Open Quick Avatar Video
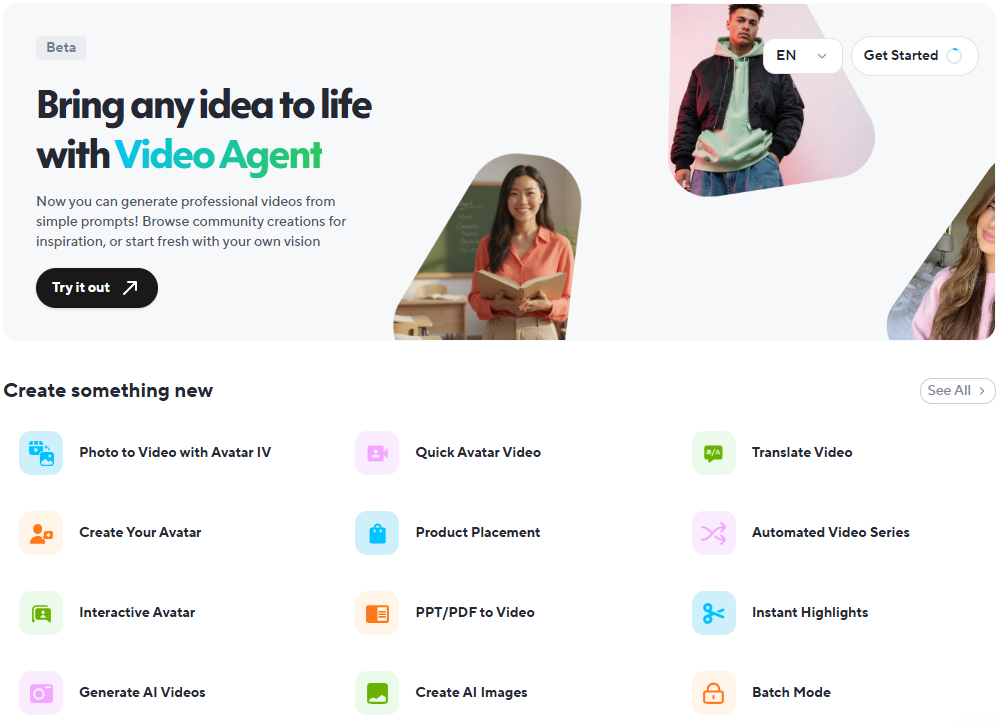The height and width of the screenshot is (727, 998). [x=478, y=452]
